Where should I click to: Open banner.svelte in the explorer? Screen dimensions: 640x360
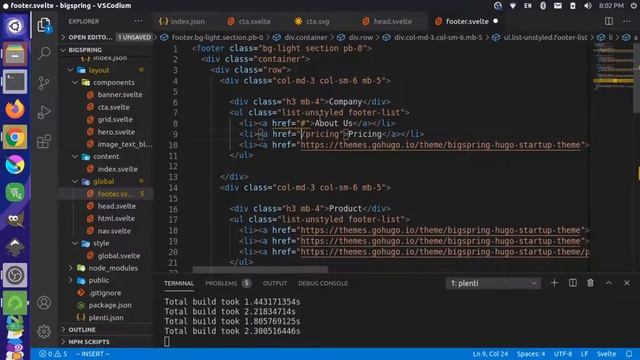[106, 95]
